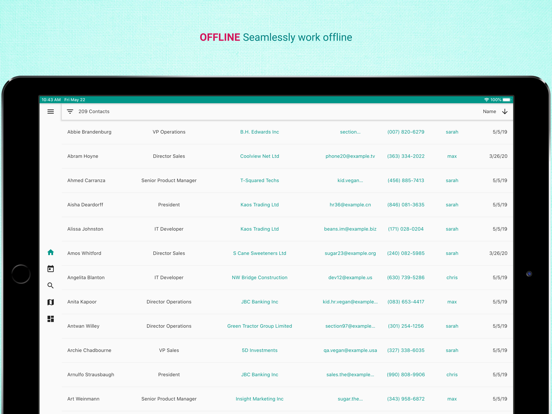Image resolution: width=552 pixels, height=414 pixels.
Task: Email sugar23@example.org
Action: [x=350, y=253]
